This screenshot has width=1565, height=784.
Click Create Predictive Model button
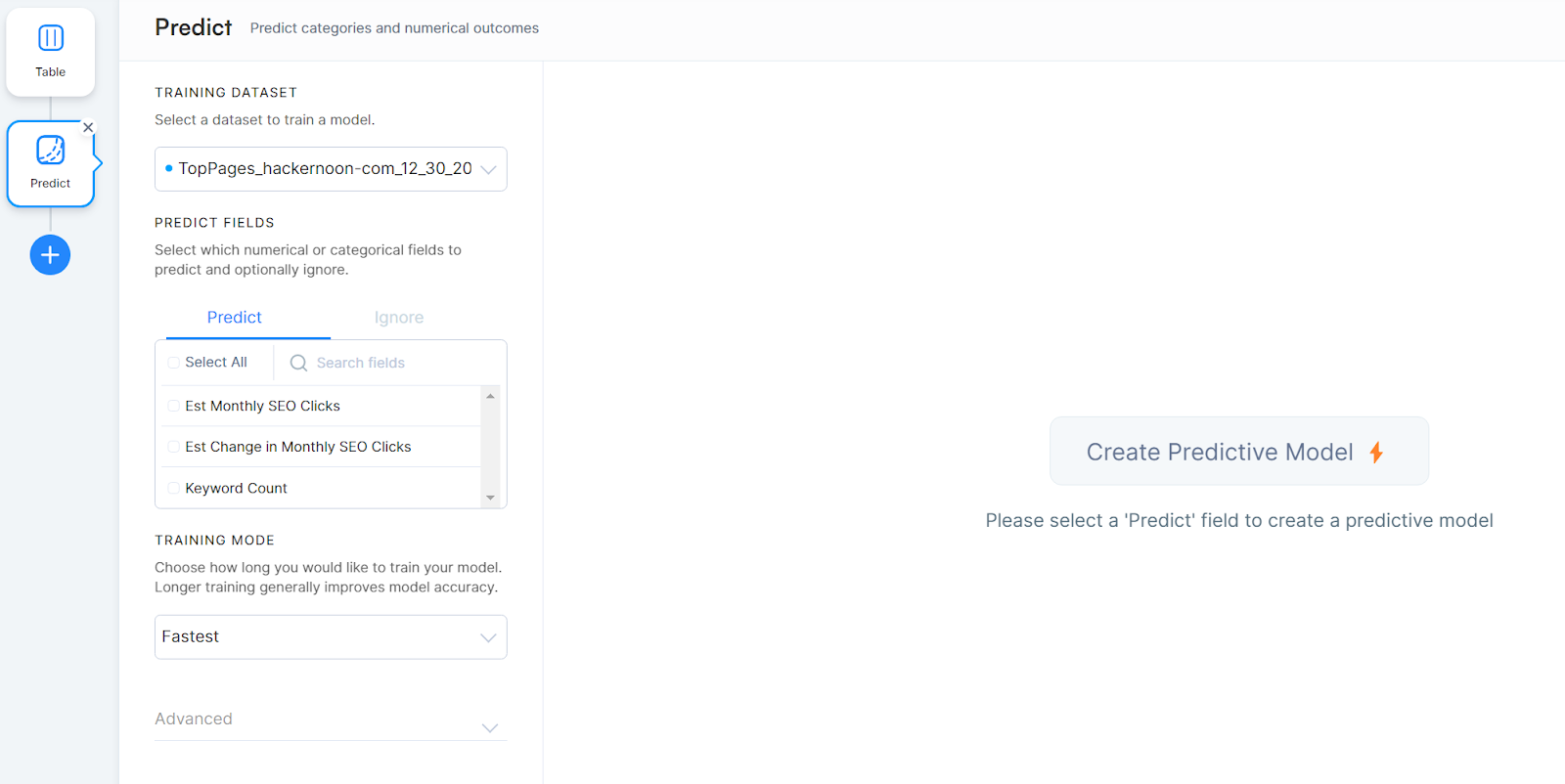click(1238, 452)
